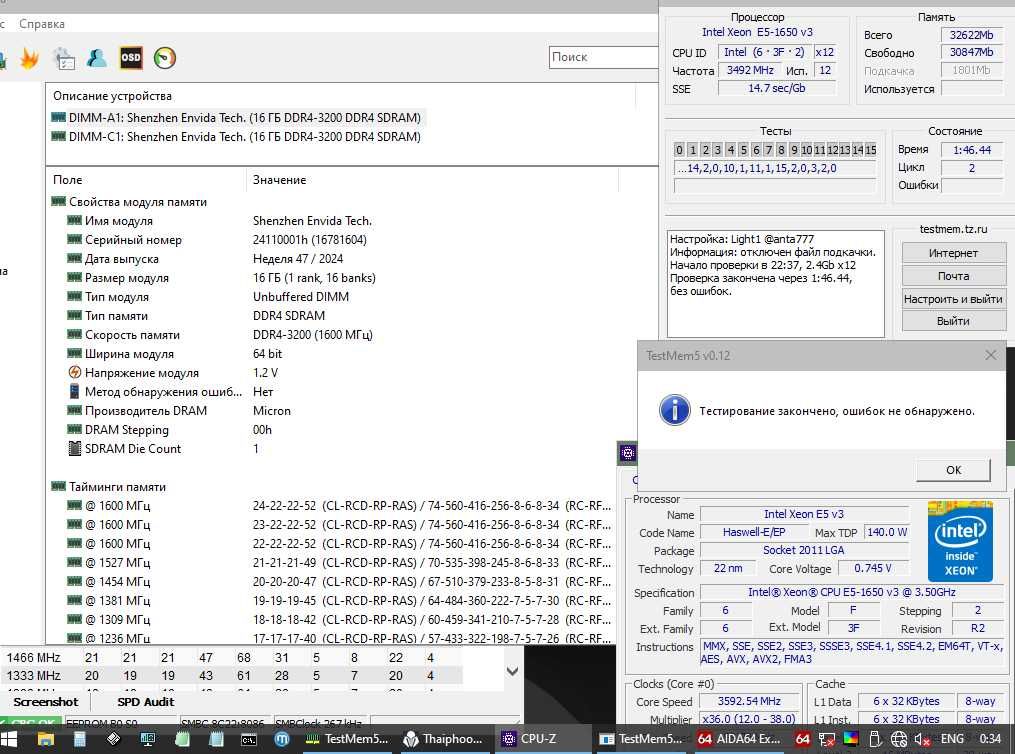
Task: Click the blue round m taskbar icon
Action: (x=282, y=739)
